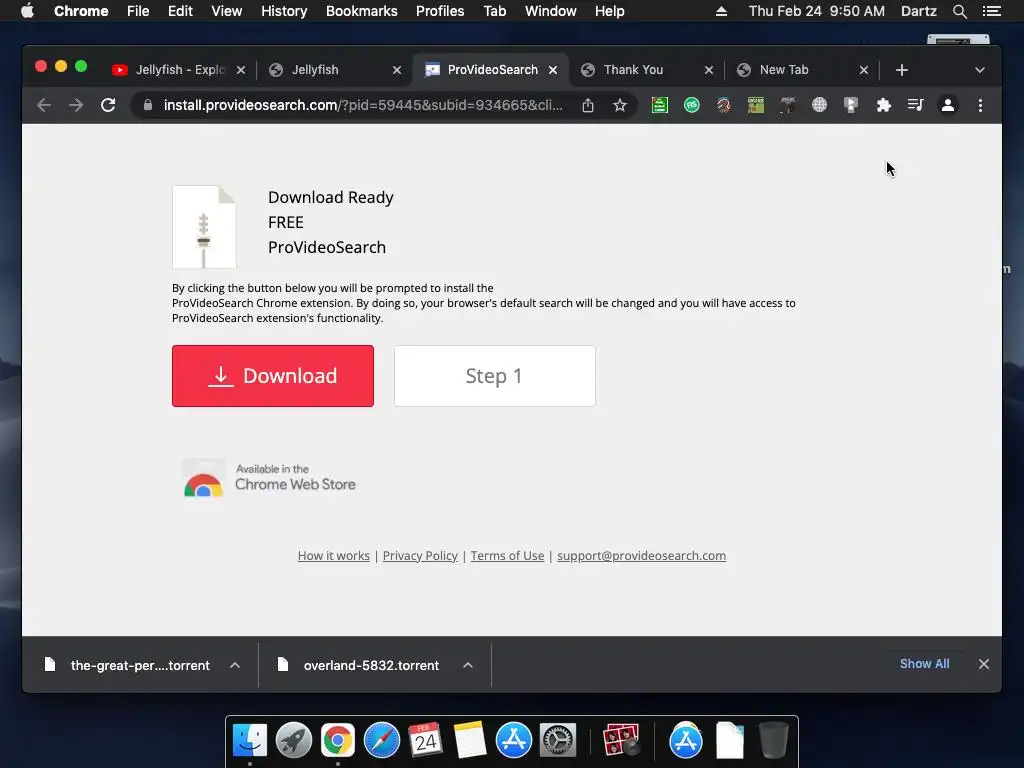Click Show All downloads
This screenshot has height=768, width=1024.
[925, 664]
